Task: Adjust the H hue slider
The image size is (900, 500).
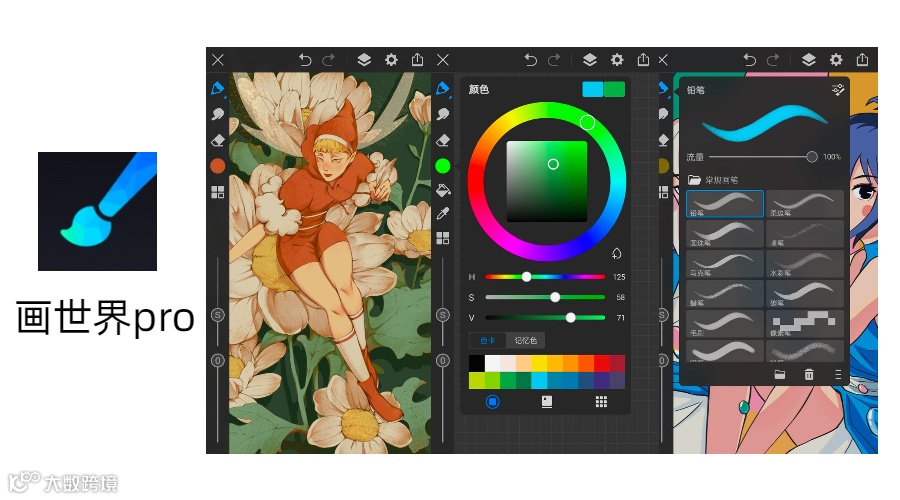Action: pyautogui.click(x=545, y=277)
